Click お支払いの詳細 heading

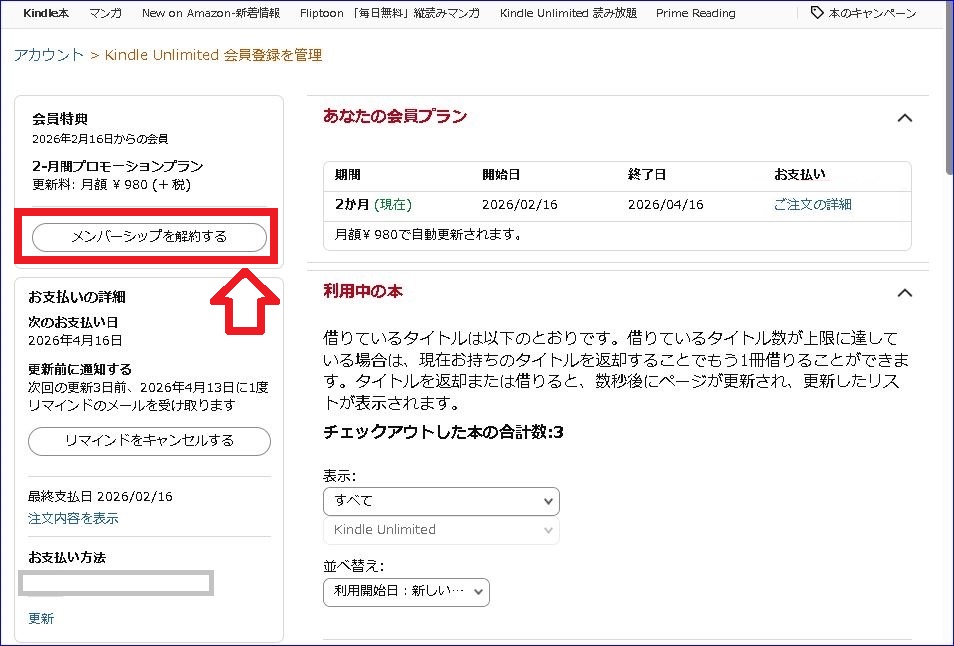(x=77, y=297)
